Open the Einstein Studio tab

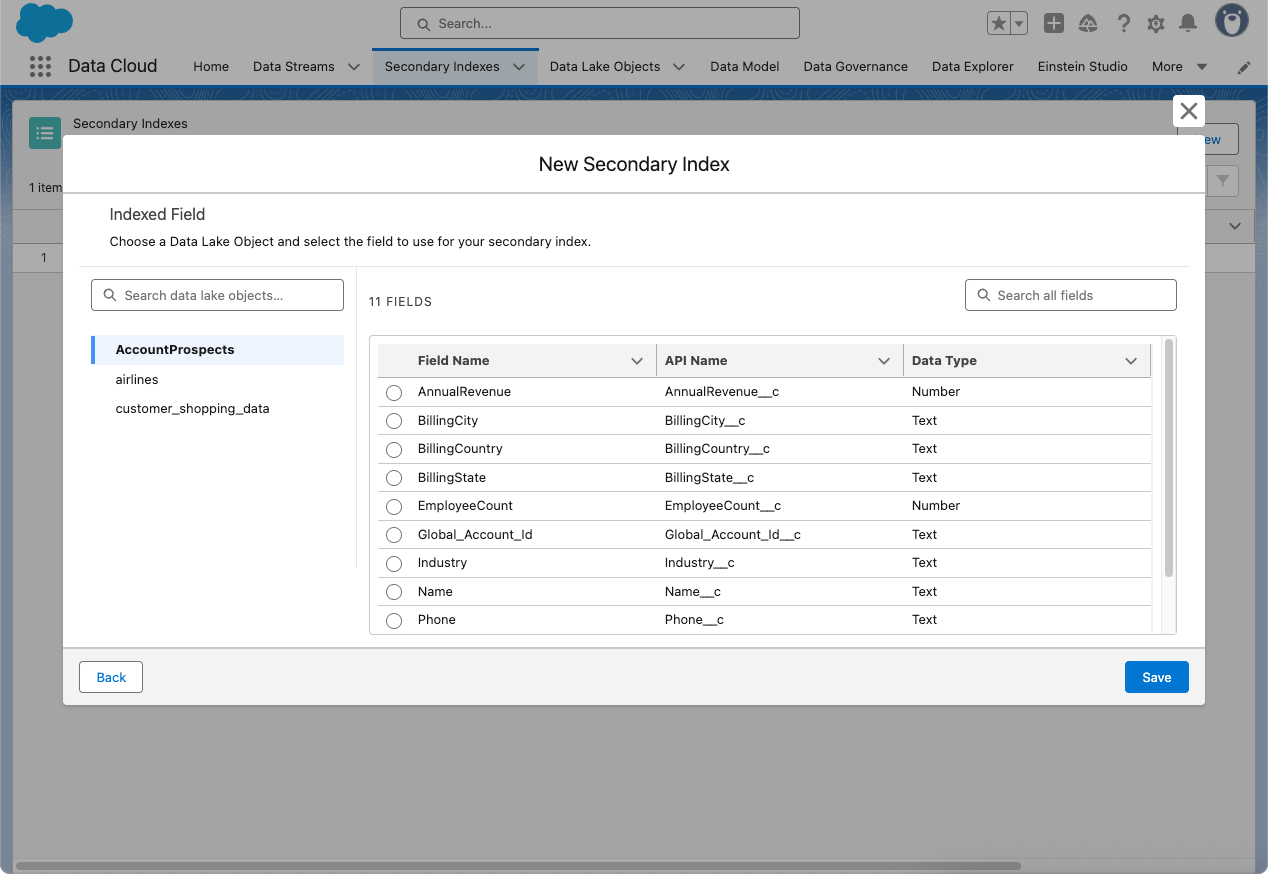1083,67
